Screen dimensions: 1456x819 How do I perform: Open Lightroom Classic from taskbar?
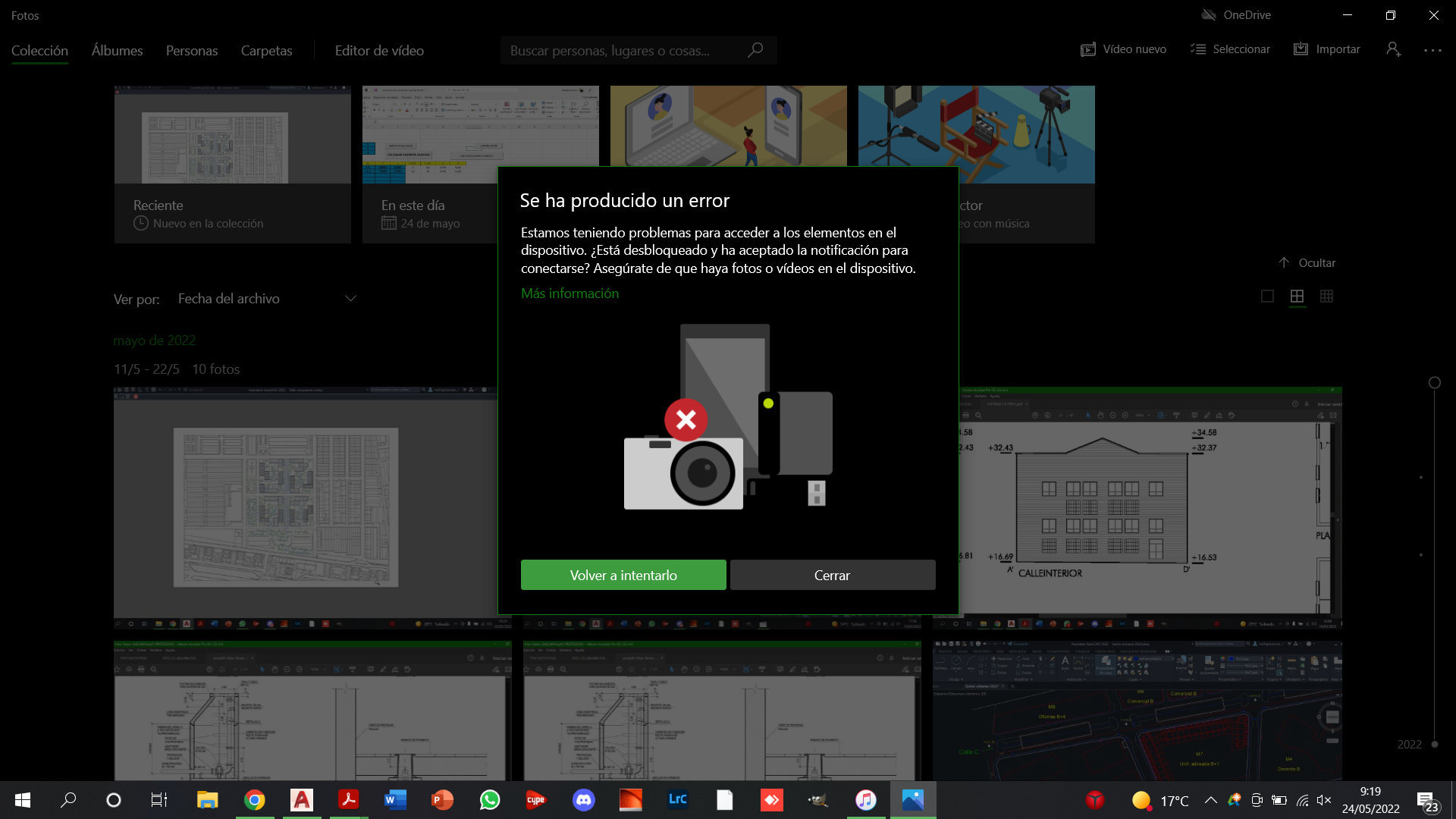677,800
